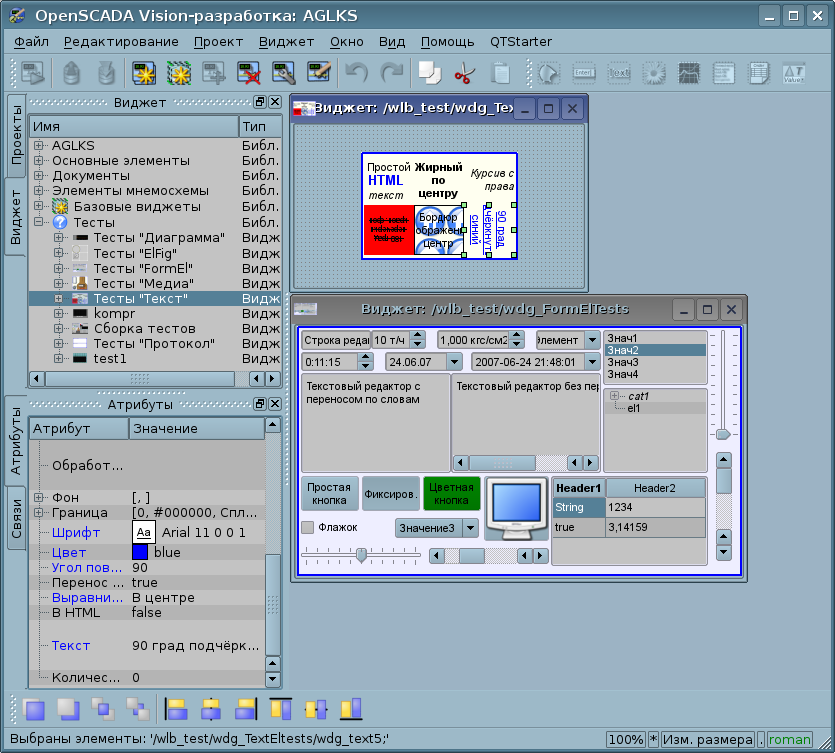This screenshot has width=835, height=753.
Task: Expand the 'cat1' tree node
Action: point(616,397)
